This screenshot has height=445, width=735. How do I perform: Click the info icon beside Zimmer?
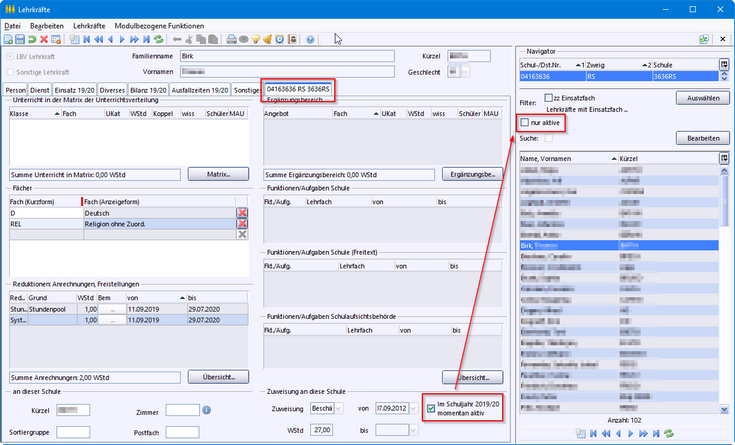click(x=206, y=409)
